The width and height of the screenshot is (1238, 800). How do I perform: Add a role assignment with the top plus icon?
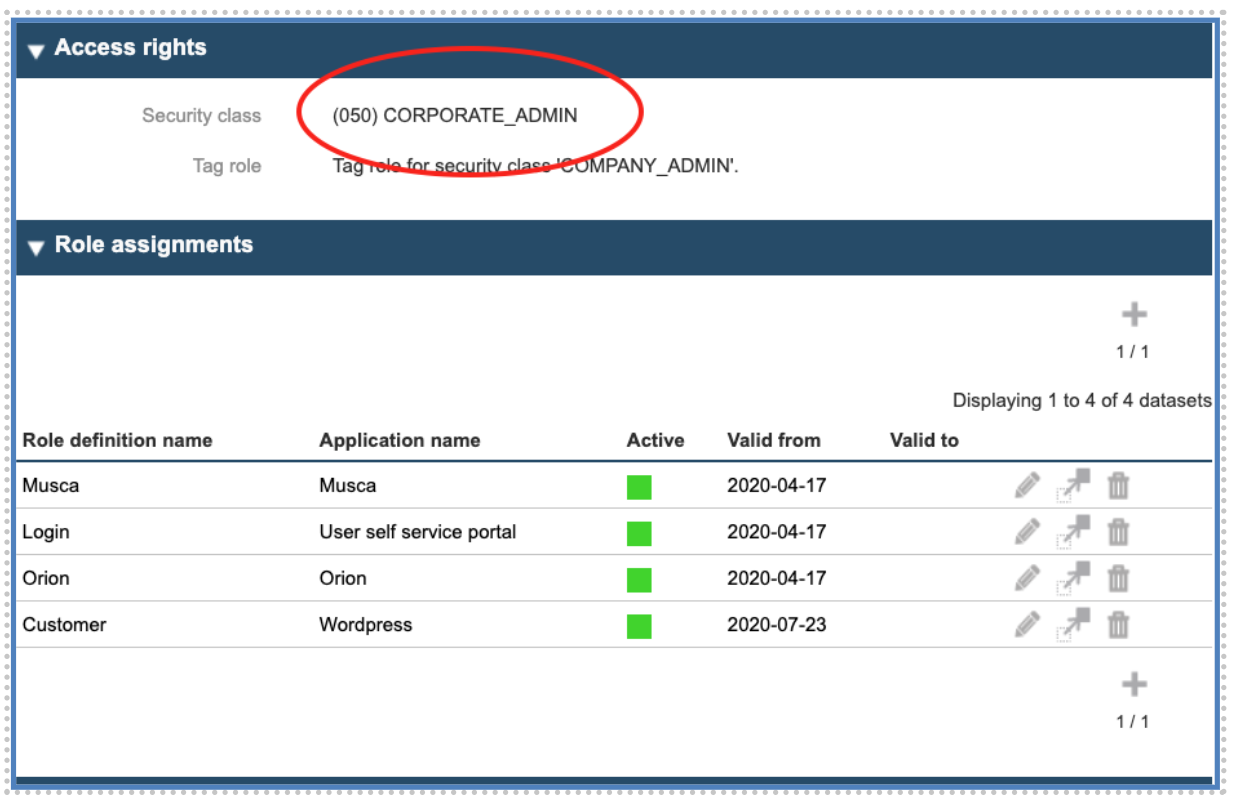[x=1135, y=312]
